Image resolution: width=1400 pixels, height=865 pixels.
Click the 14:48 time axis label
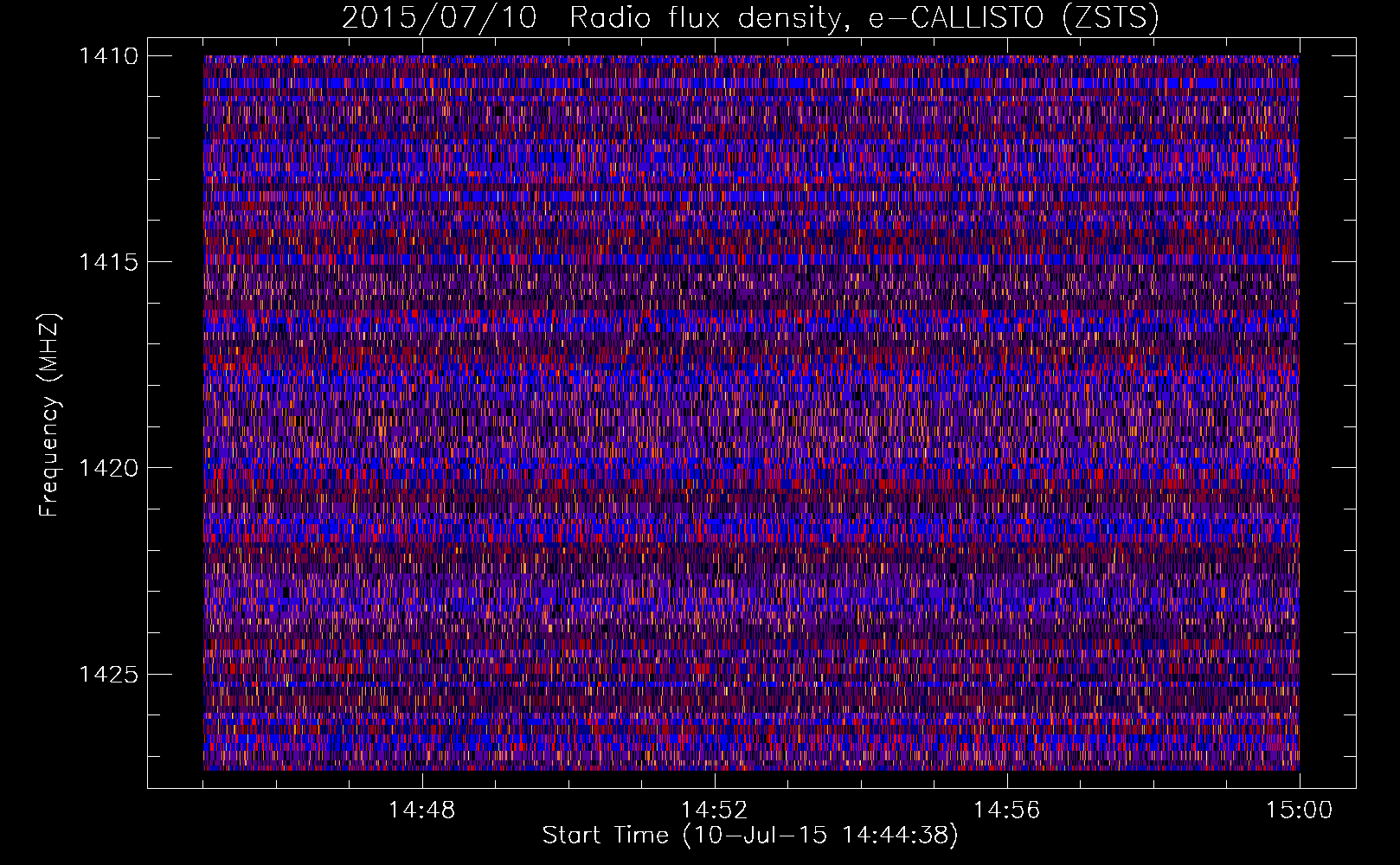(421, 811)
